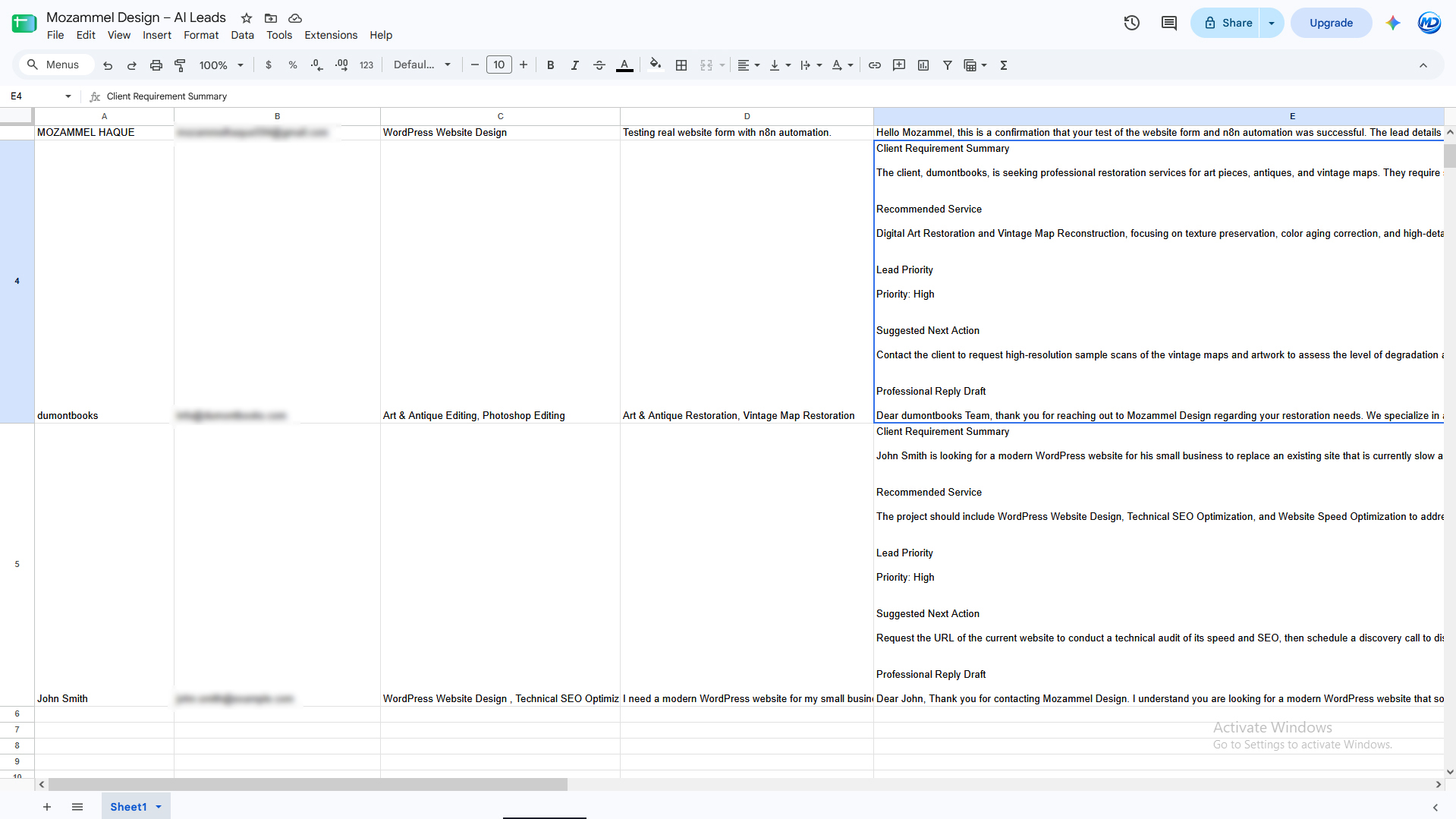Click the Upgrade button
This screenshot has height=819, width=1456.
[1332, 23]
